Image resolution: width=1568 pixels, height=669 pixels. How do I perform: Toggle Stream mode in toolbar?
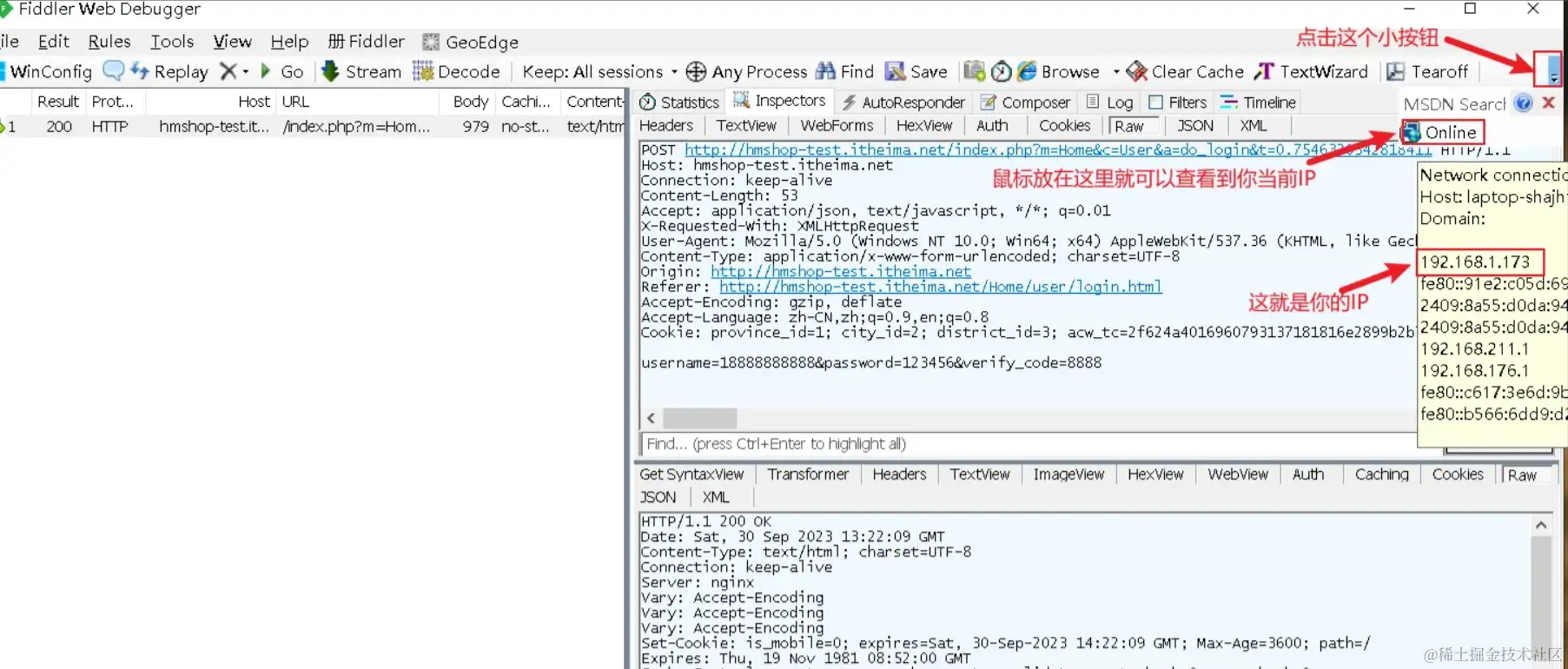pos(361,71)
